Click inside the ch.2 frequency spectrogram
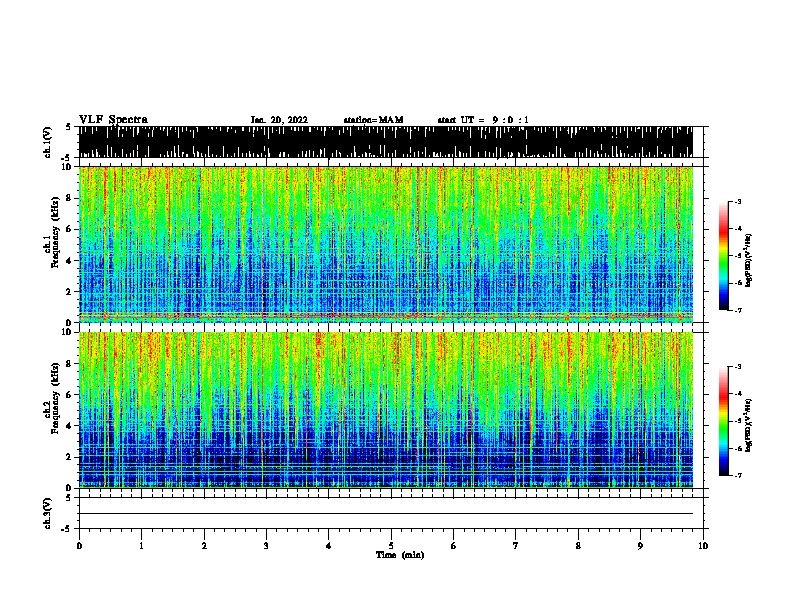 click(x=386, y=410)
